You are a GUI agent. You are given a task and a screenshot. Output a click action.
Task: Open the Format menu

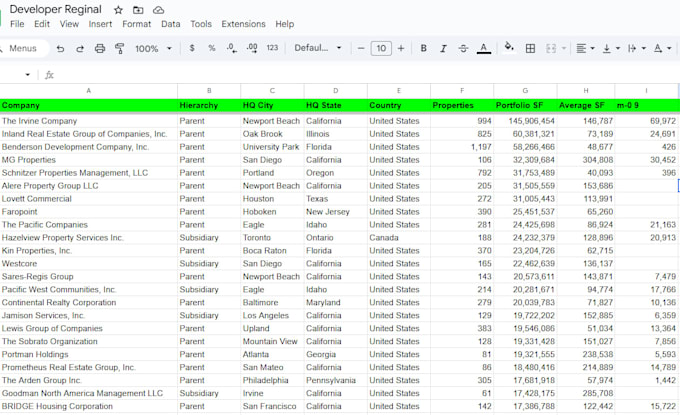(136, 24)
